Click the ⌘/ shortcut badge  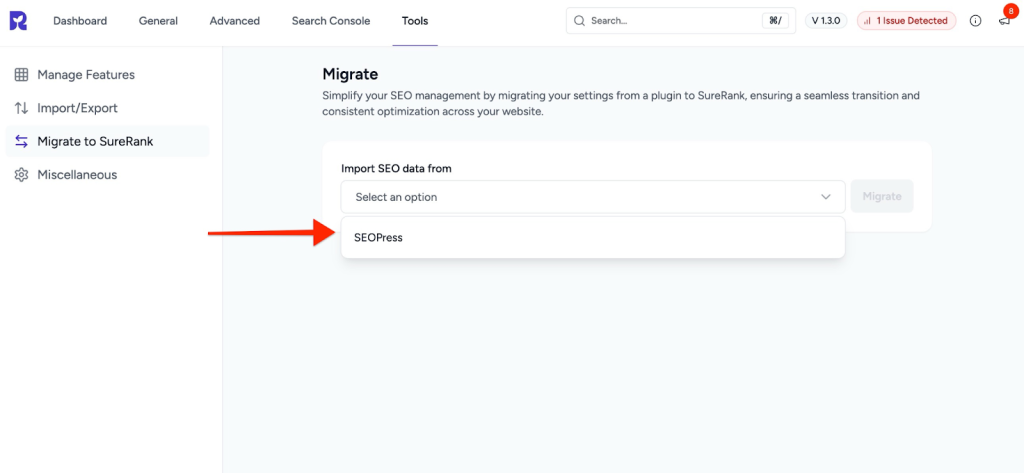775,21
